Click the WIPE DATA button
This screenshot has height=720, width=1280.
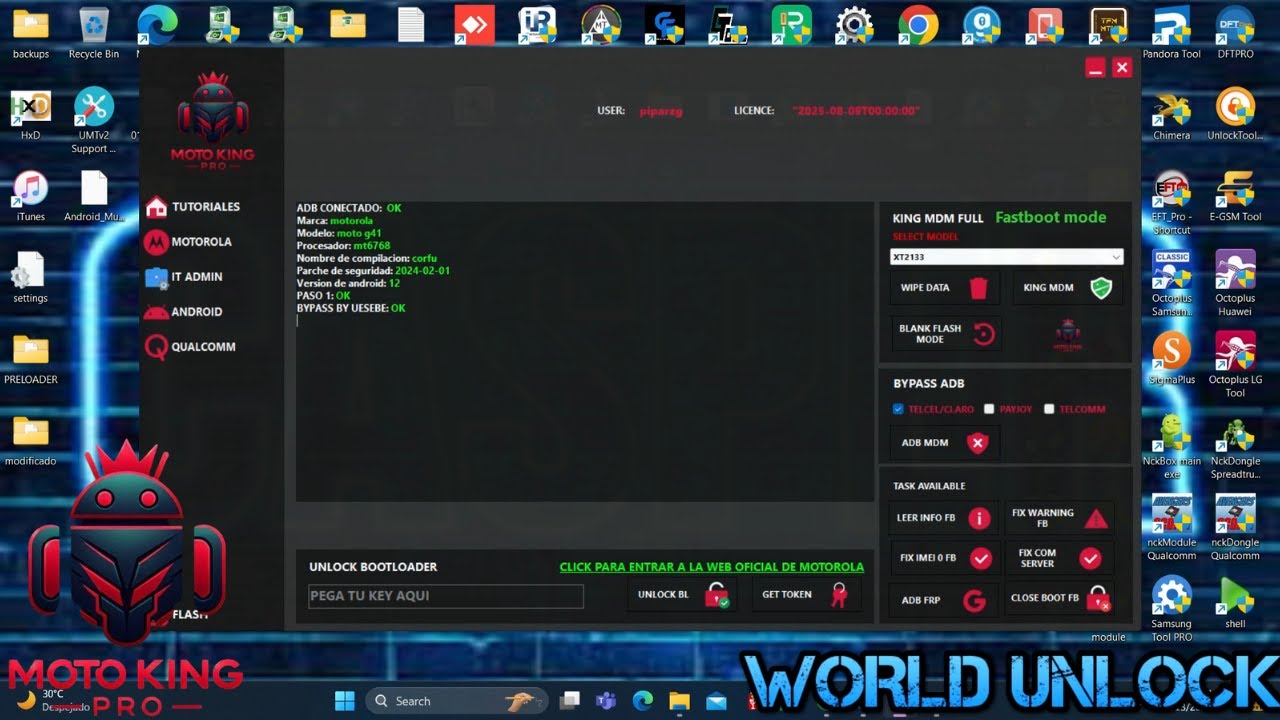(944, 288)
